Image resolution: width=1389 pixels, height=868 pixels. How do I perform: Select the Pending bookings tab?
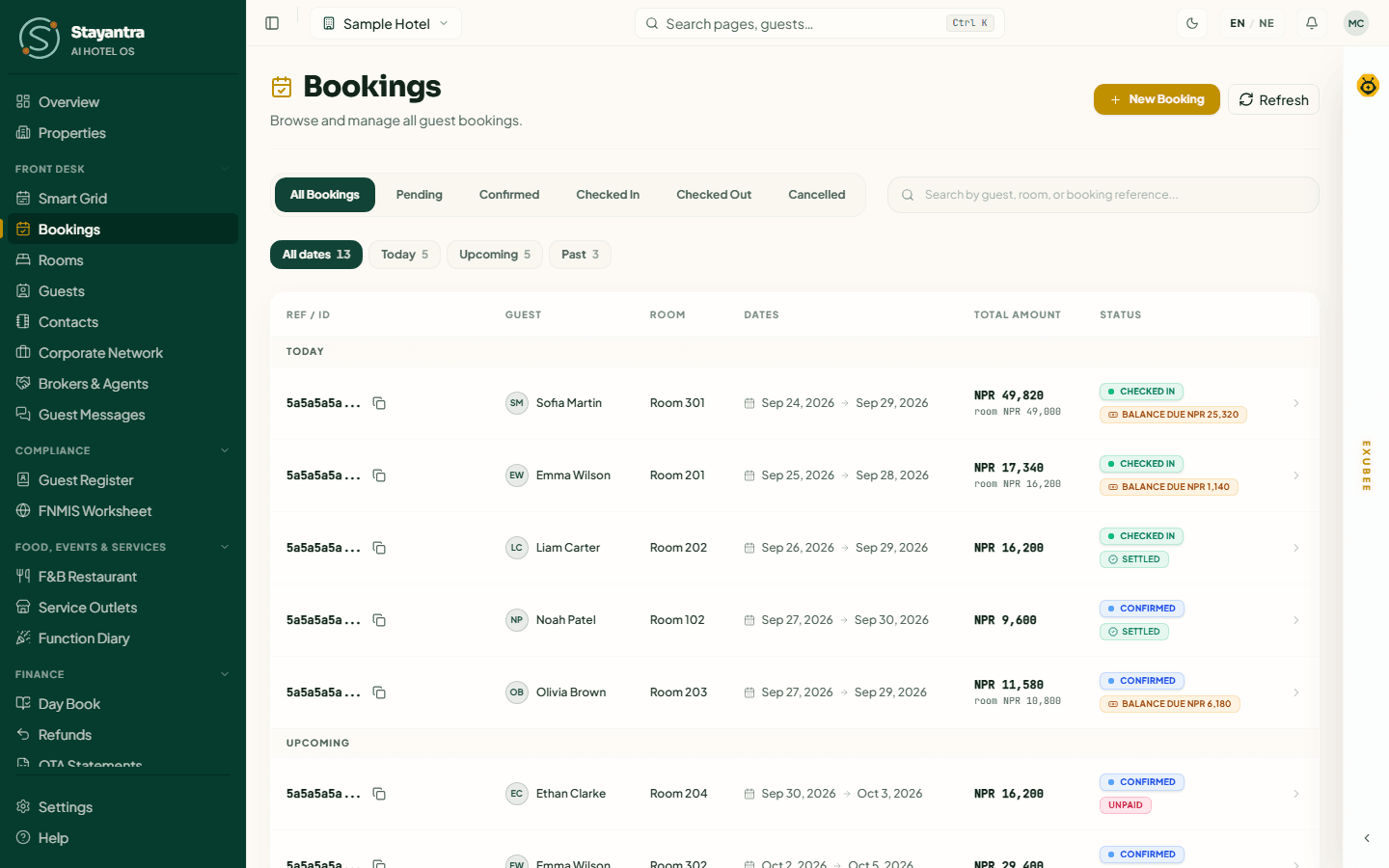419,195
